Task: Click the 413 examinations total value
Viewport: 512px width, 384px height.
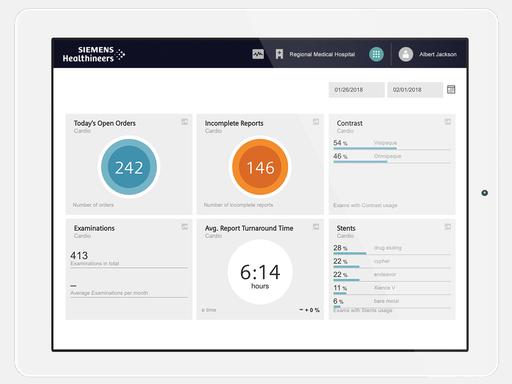Action: pos(79,255)
